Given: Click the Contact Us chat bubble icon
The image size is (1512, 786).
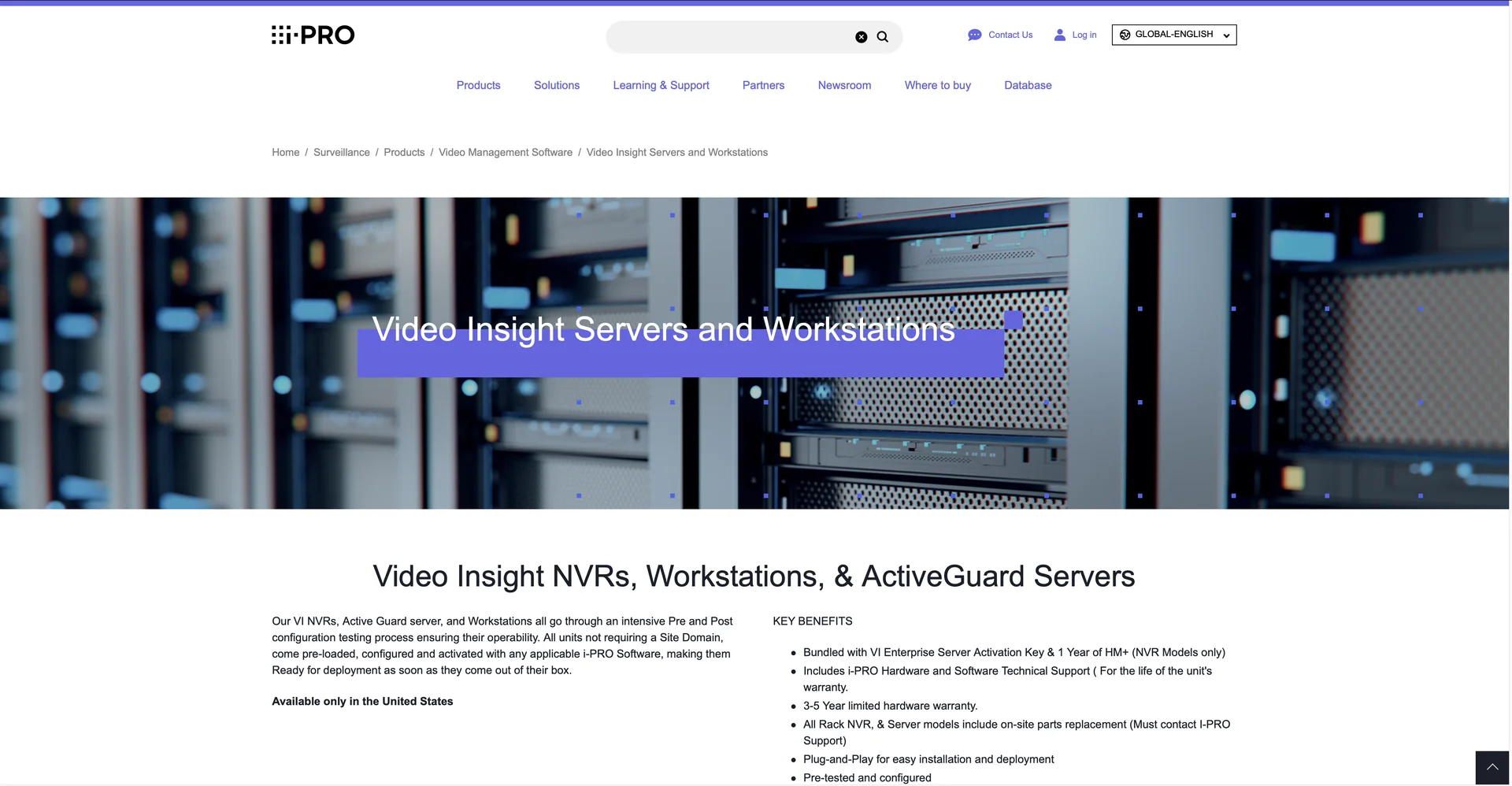Looking at the screenshot, I should coord(974,35).
